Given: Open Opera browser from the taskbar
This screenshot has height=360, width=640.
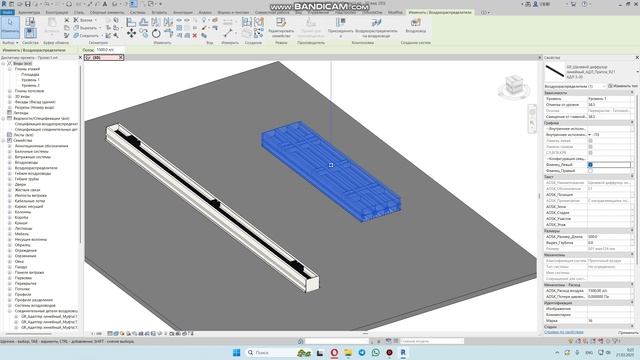Looking at the screenshot, I should point(334,353).
